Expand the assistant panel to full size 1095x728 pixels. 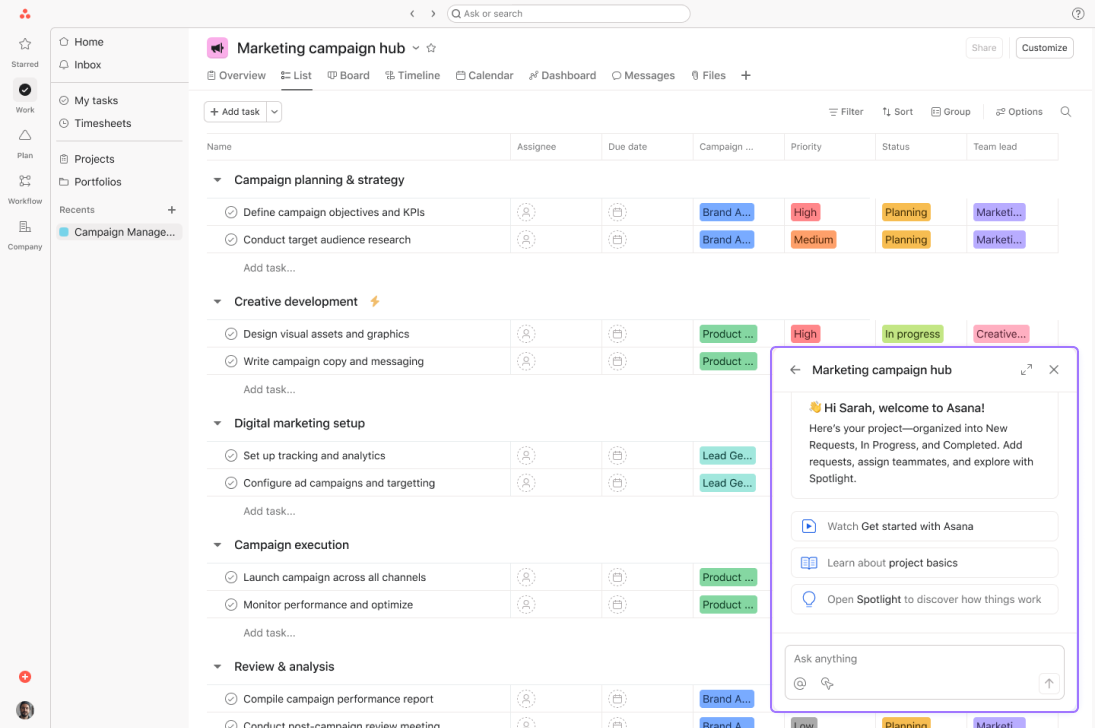[x=1026, y=370]
